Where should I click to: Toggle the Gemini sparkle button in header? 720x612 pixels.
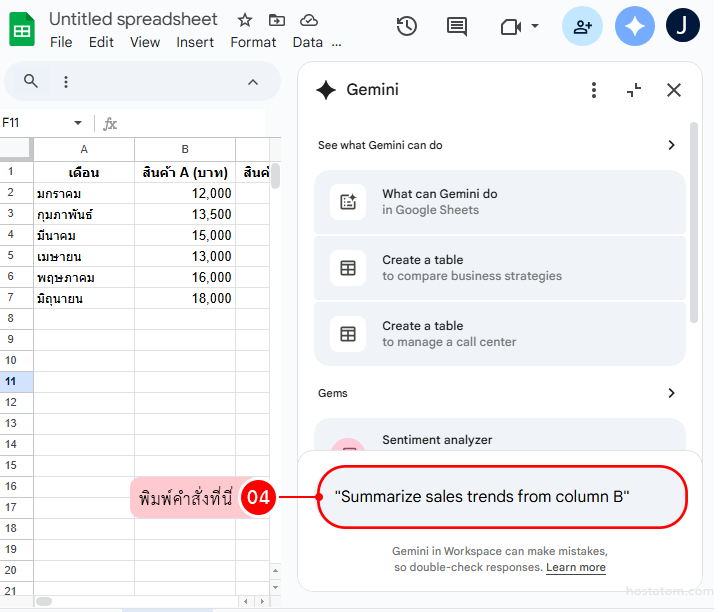(x=634, y=27)
